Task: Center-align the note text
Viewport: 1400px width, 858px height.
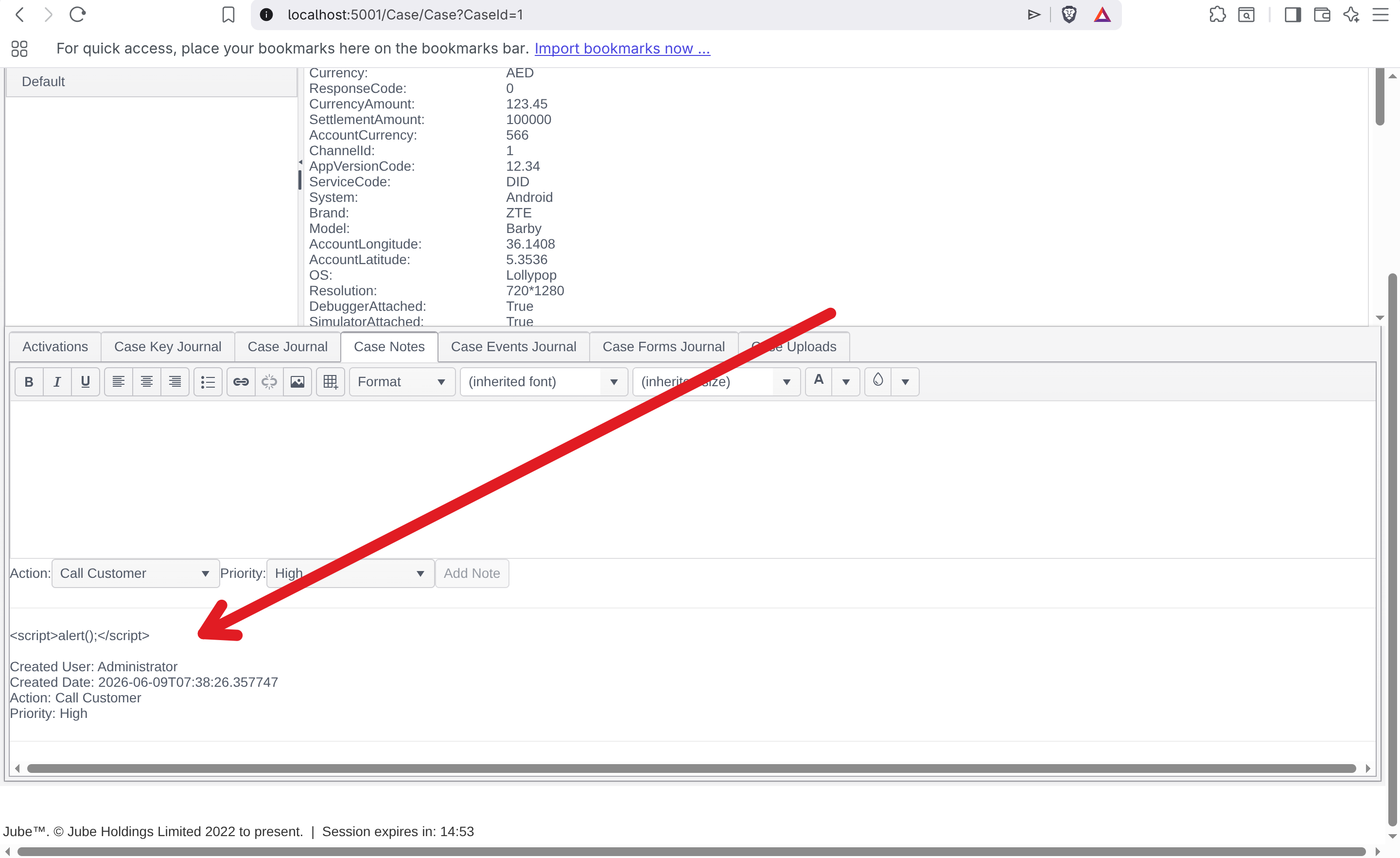Action: [x=147, y=381]
